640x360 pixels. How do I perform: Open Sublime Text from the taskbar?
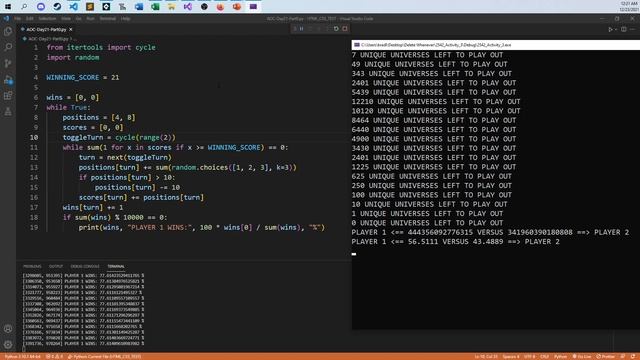(90, 7)
